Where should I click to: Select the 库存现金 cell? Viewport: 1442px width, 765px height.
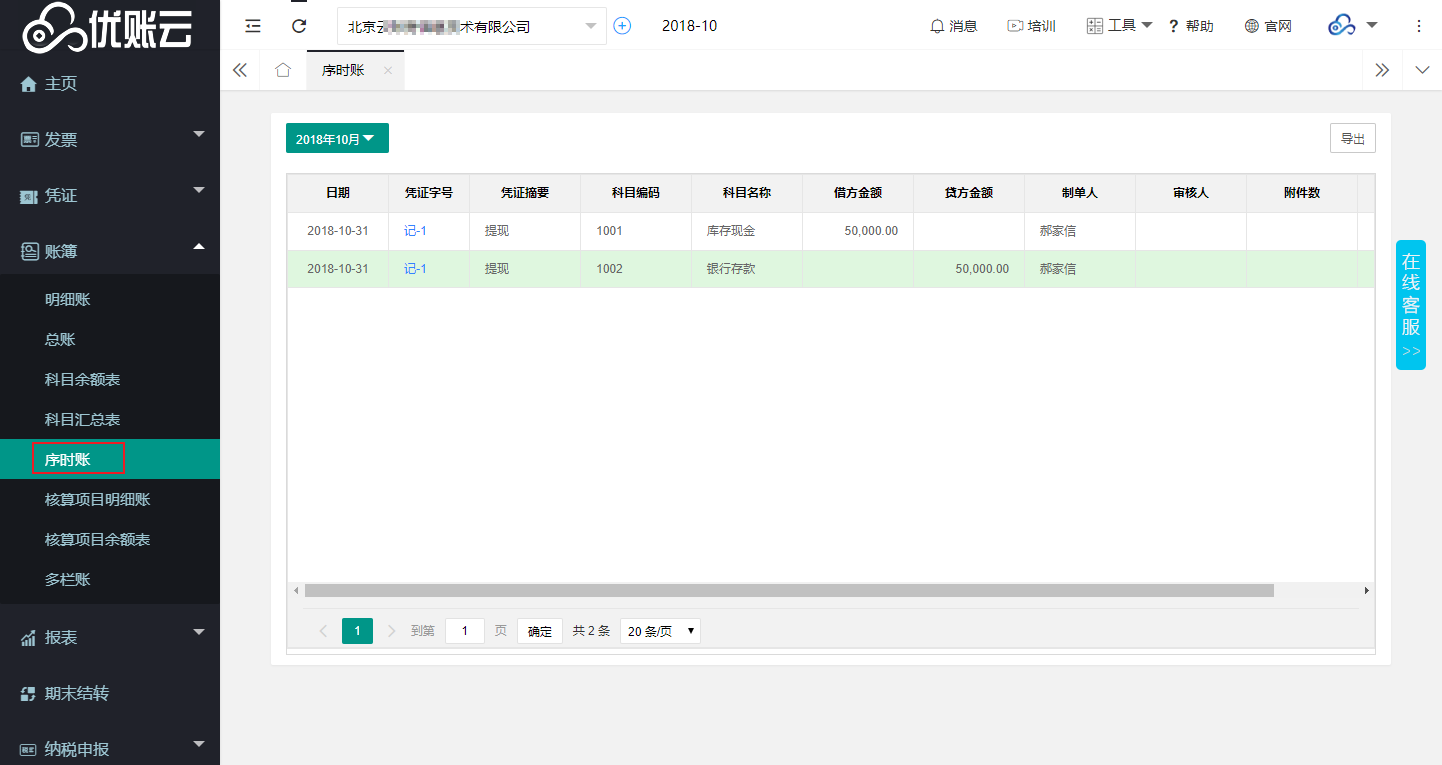(x=747, y=231)
